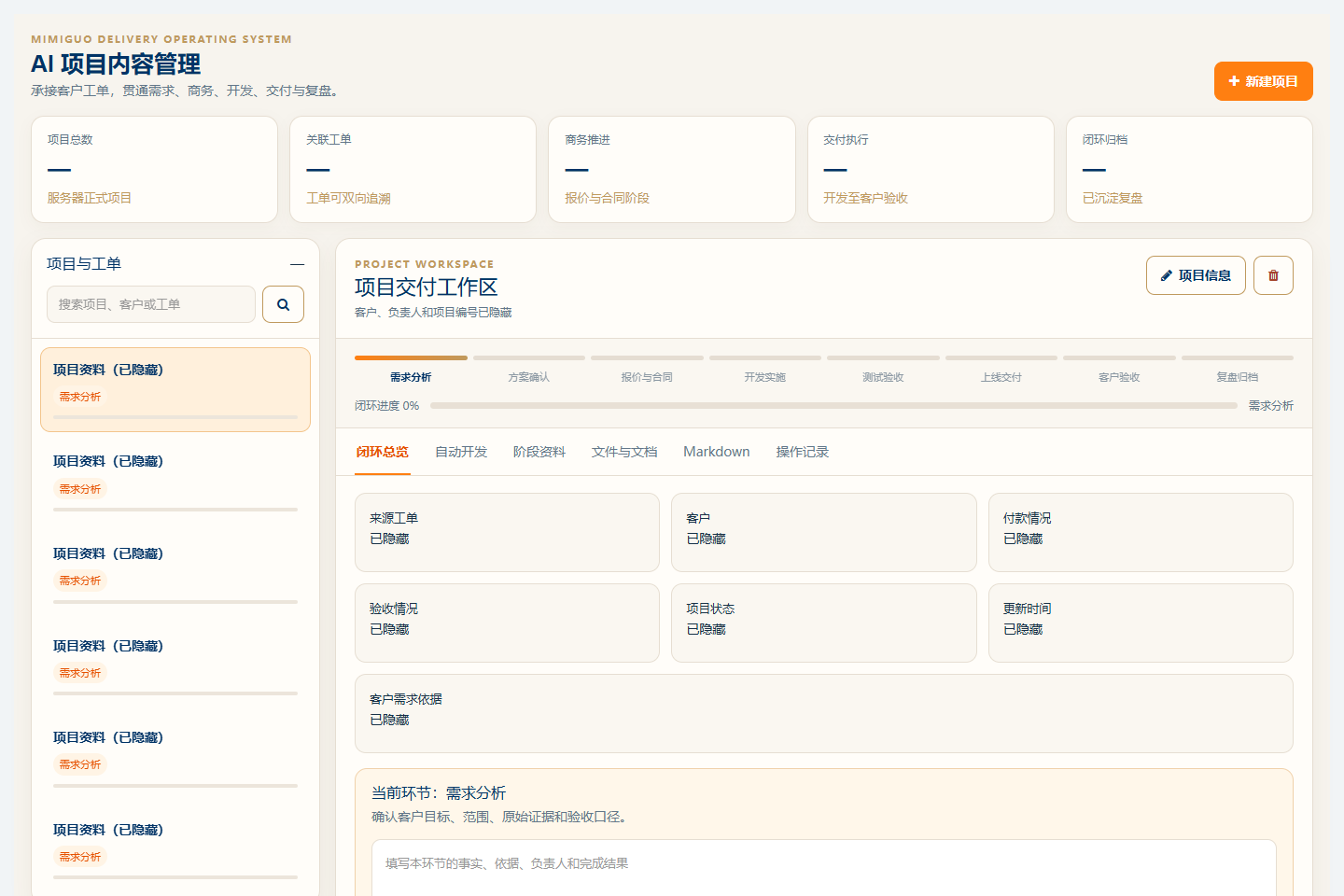Click the 开发实施 stage step

click(765, 370)
